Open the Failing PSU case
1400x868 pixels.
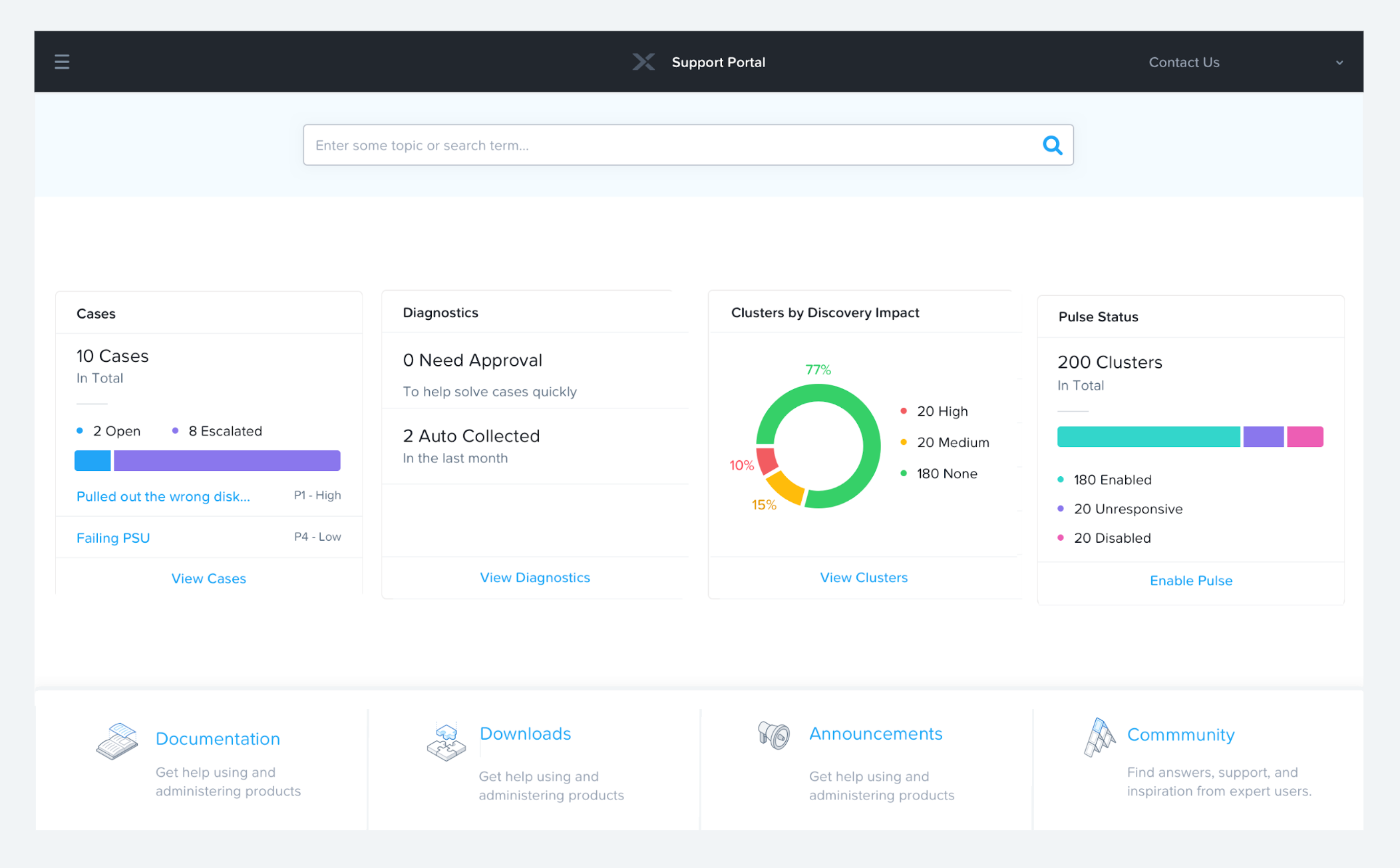113,537
